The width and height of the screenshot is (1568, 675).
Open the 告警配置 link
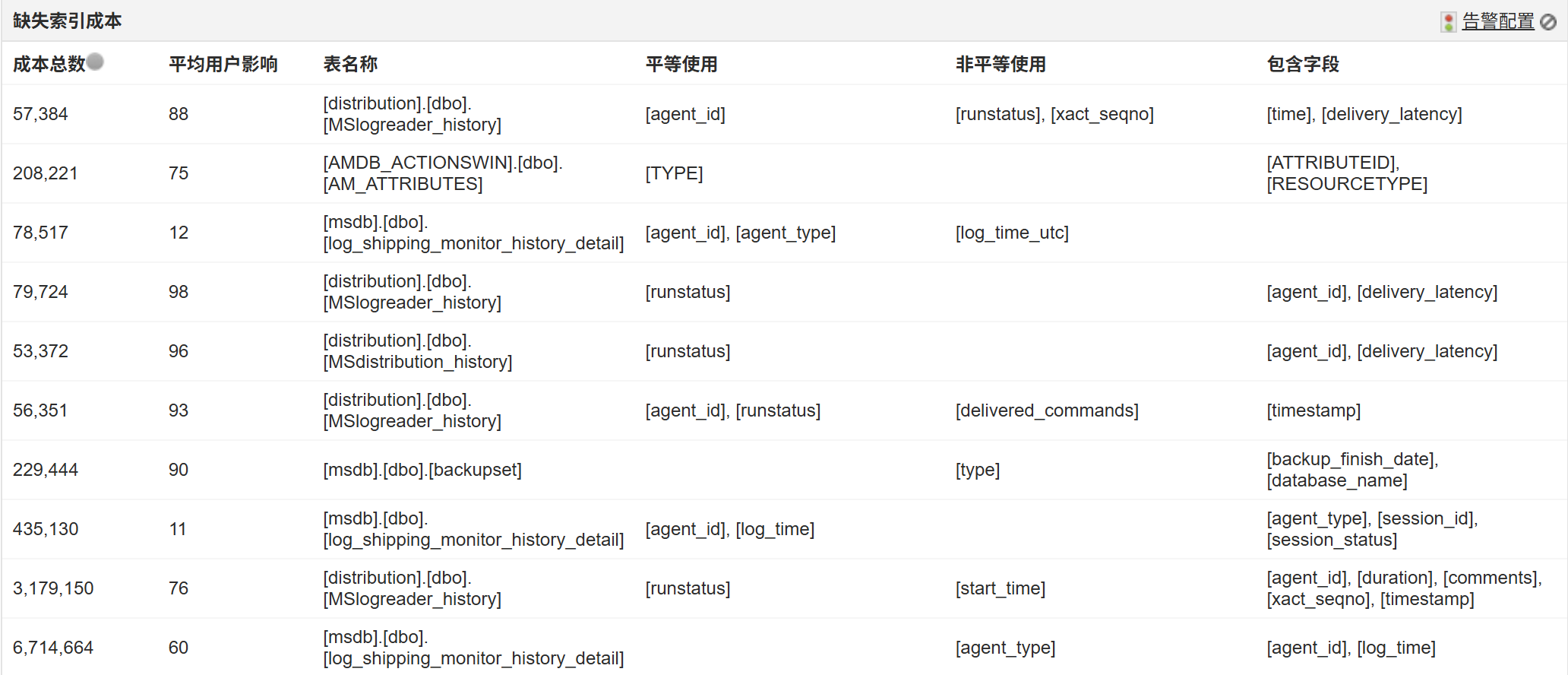point(1497,21)
